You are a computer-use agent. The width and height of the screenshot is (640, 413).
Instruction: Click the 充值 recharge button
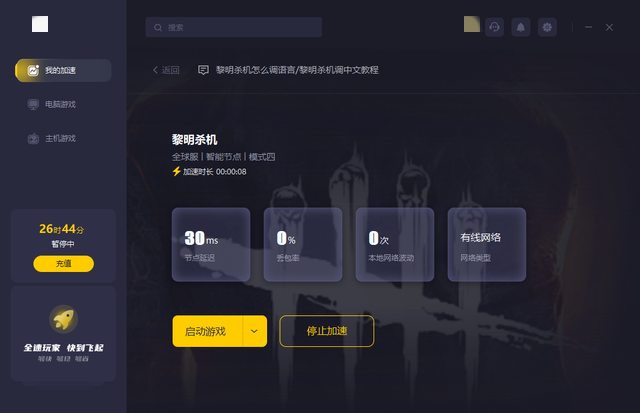pos(63,264)
